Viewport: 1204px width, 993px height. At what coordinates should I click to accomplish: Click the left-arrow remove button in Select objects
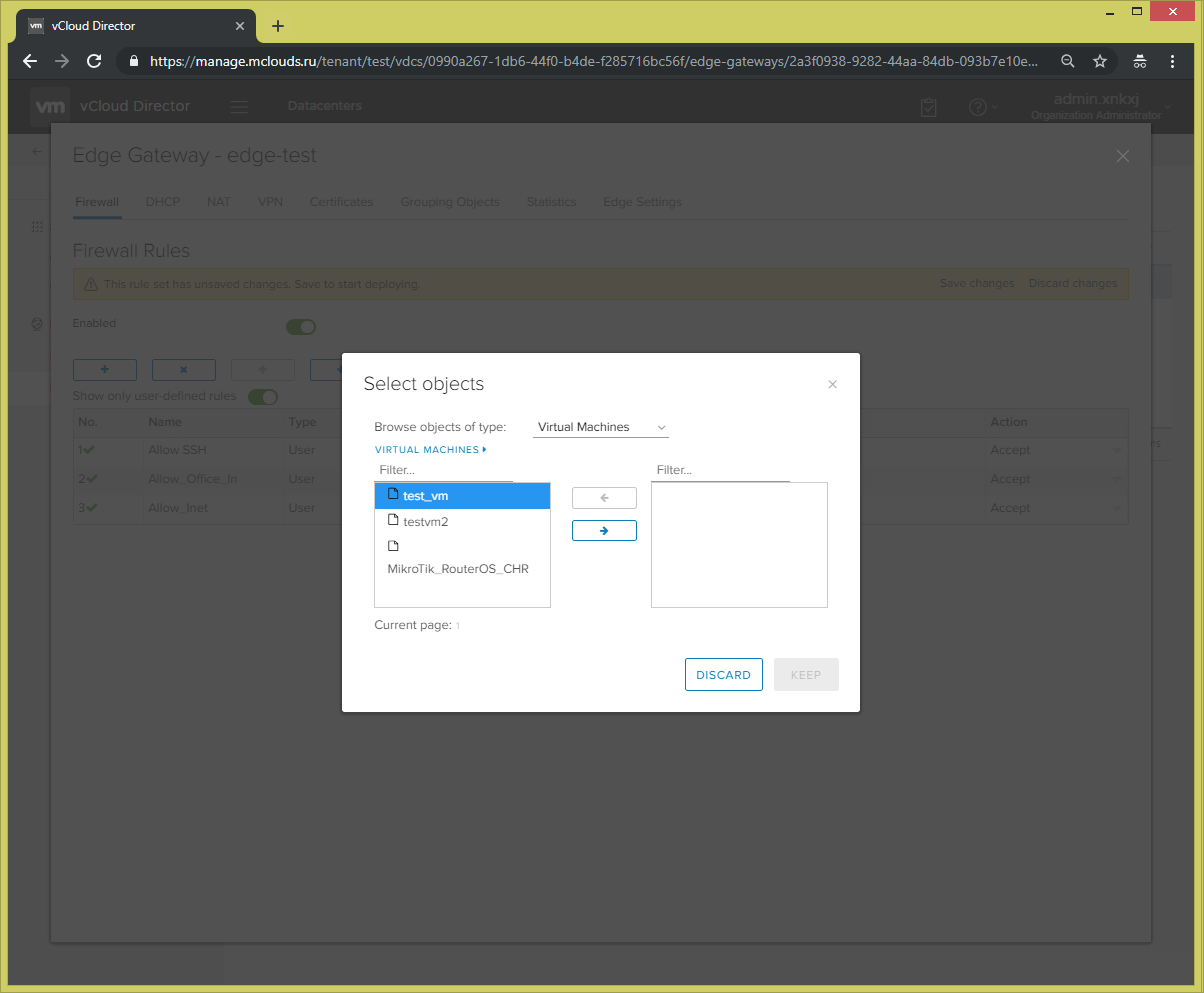604,498
